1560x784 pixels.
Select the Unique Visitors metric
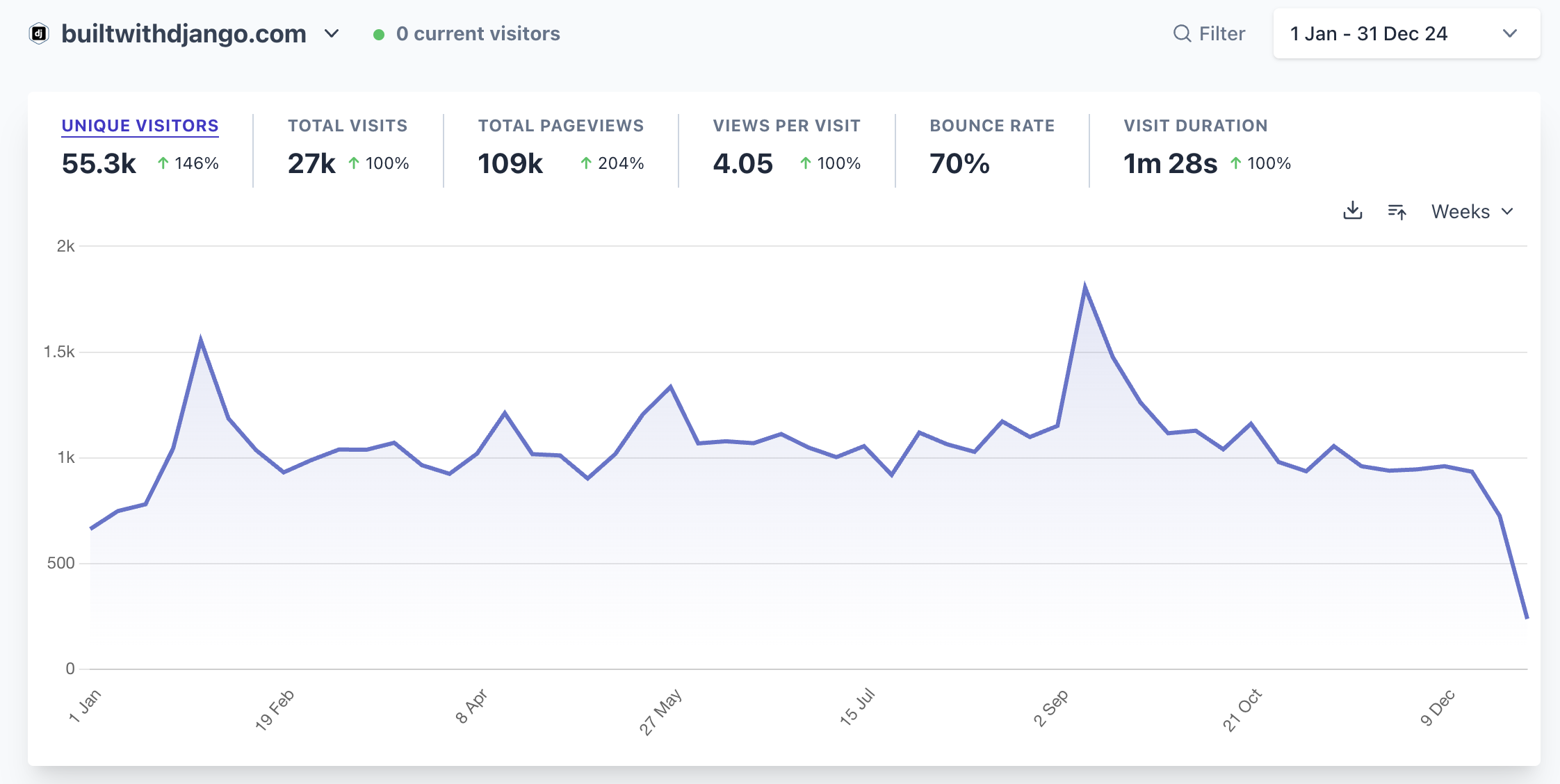click(140, 126)
